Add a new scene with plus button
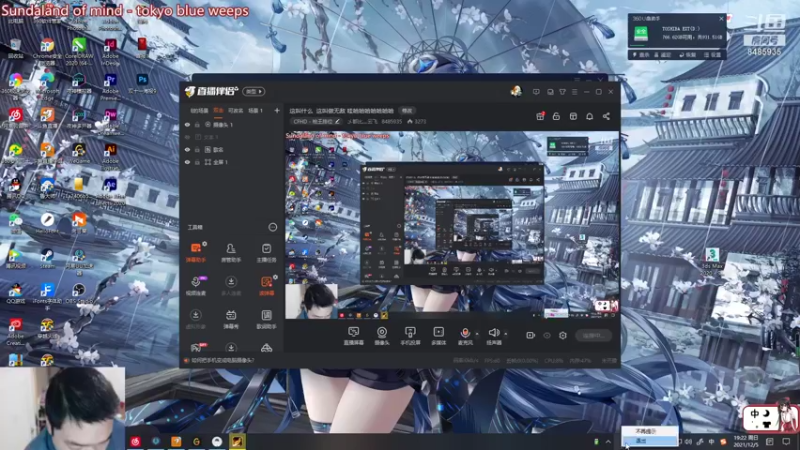This screenshot has width=800, height=450. 277,110
